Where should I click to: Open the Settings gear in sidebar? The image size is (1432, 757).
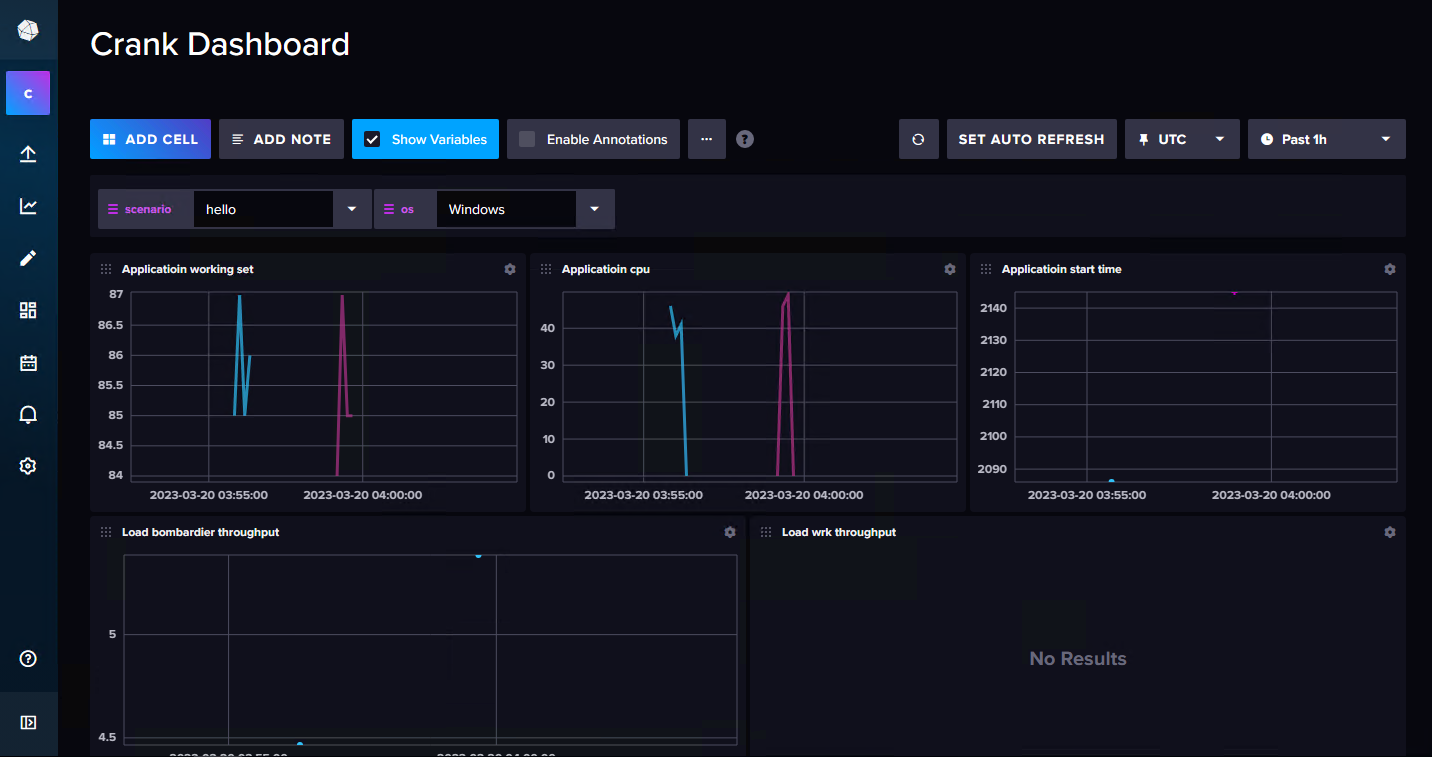(27, 465)
